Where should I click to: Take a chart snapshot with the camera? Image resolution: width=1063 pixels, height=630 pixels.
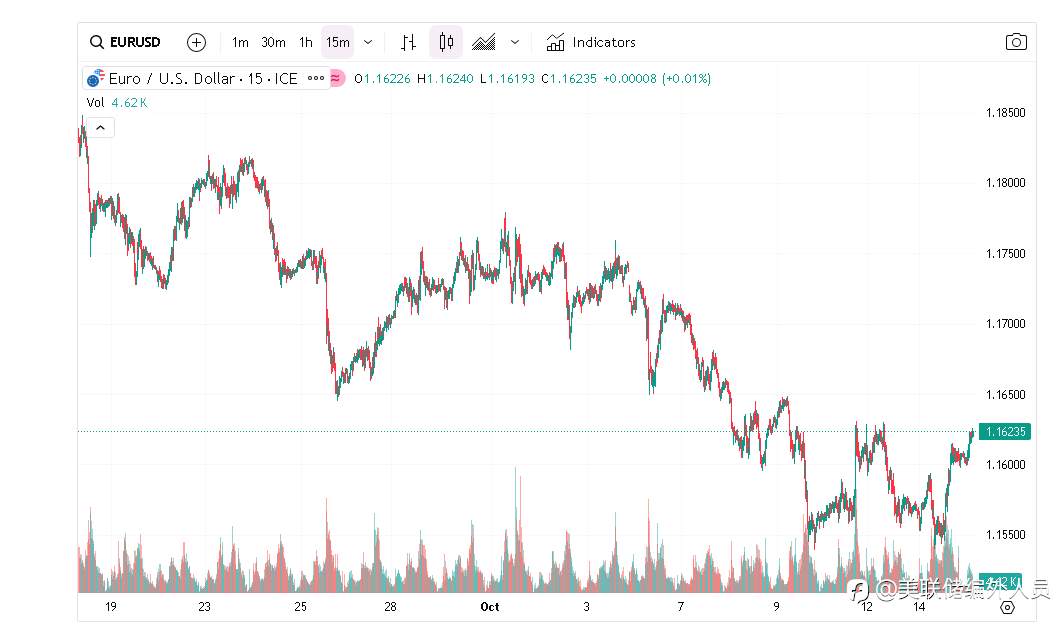1016,42
